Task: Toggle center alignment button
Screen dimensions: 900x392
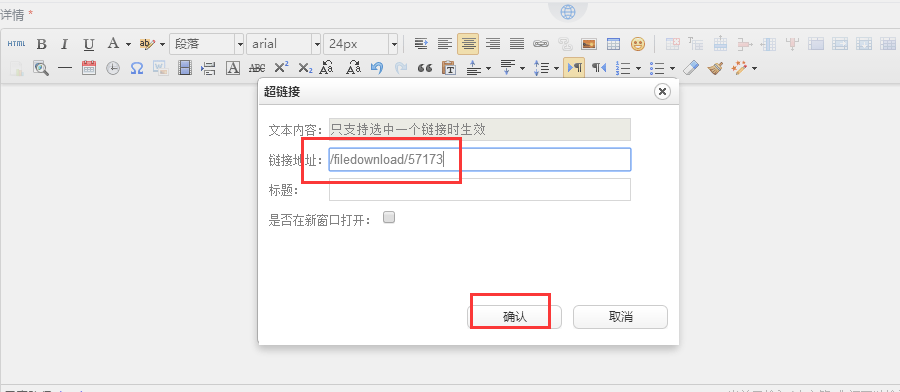Action: pyautogui.click(x=468, y=44)
